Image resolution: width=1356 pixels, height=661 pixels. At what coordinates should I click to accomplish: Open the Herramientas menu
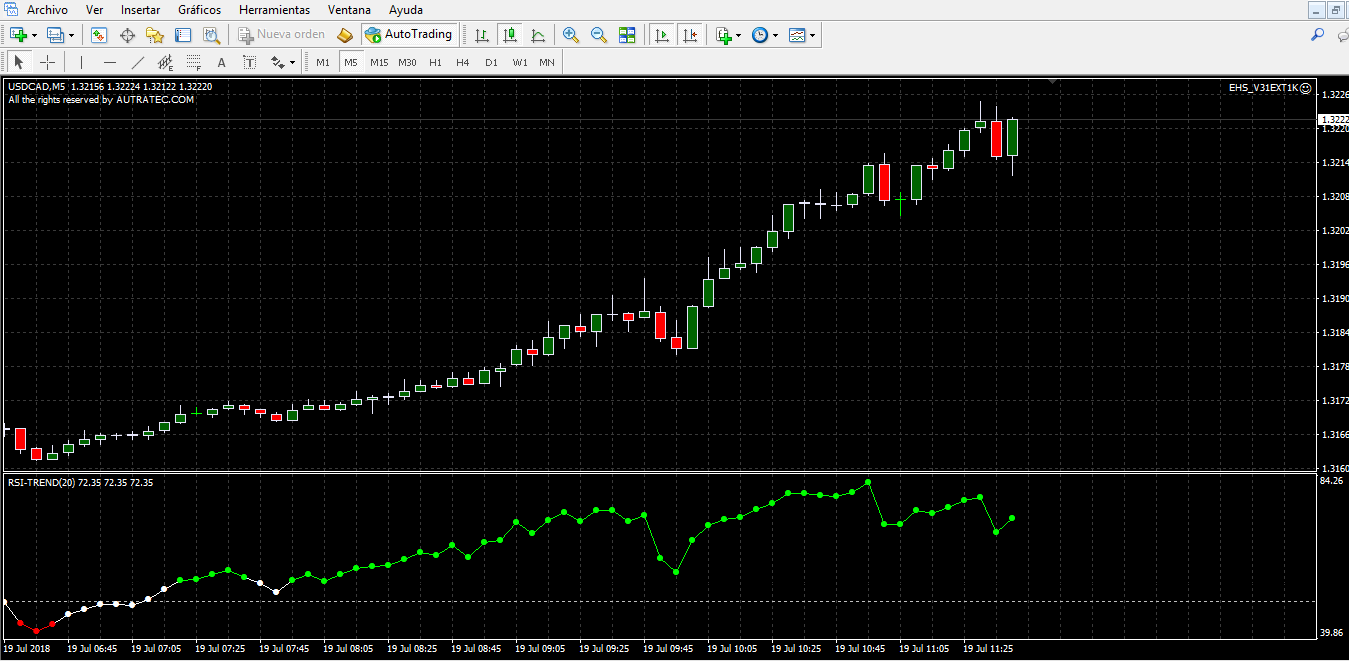coord(274,10)
